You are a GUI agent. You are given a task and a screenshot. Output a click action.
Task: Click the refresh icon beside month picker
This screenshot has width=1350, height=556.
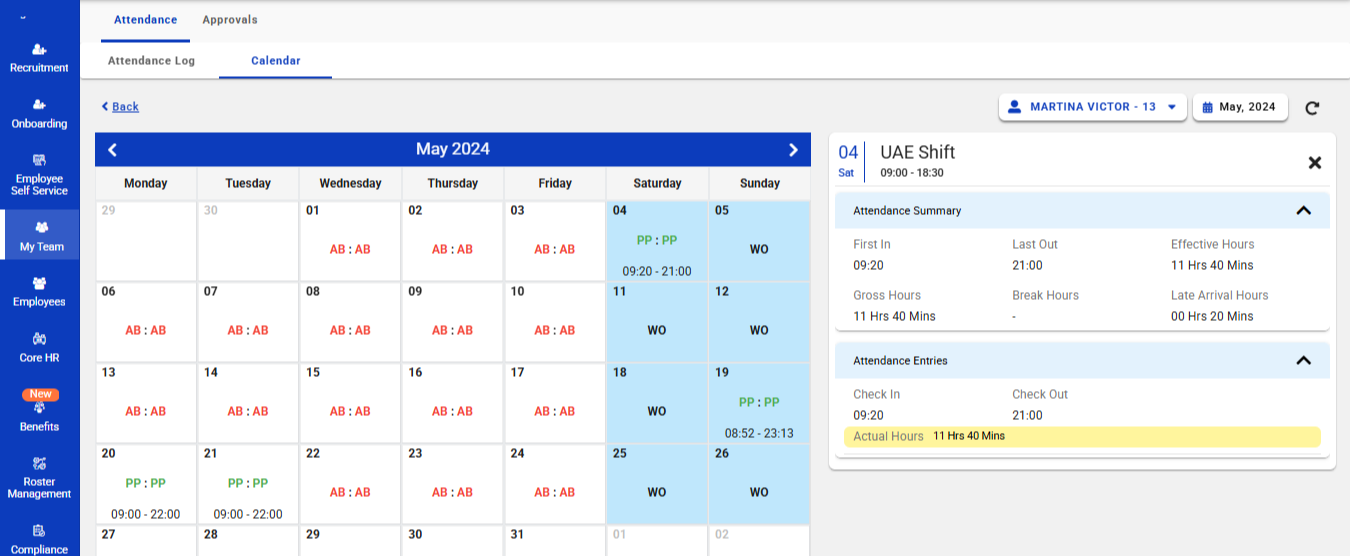1313,108
